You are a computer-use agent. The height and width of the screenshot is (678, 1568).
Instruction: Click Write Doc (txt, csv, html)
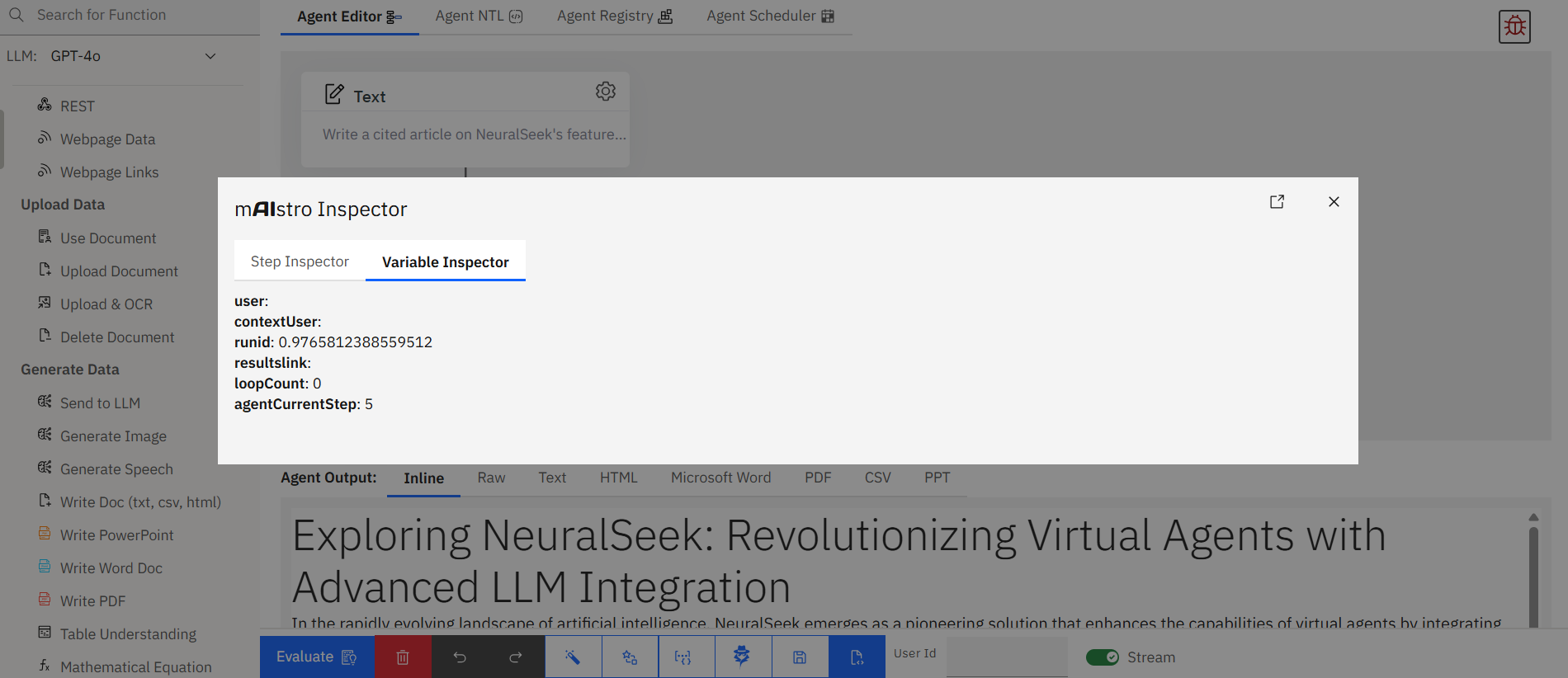(x=140, y=501)
